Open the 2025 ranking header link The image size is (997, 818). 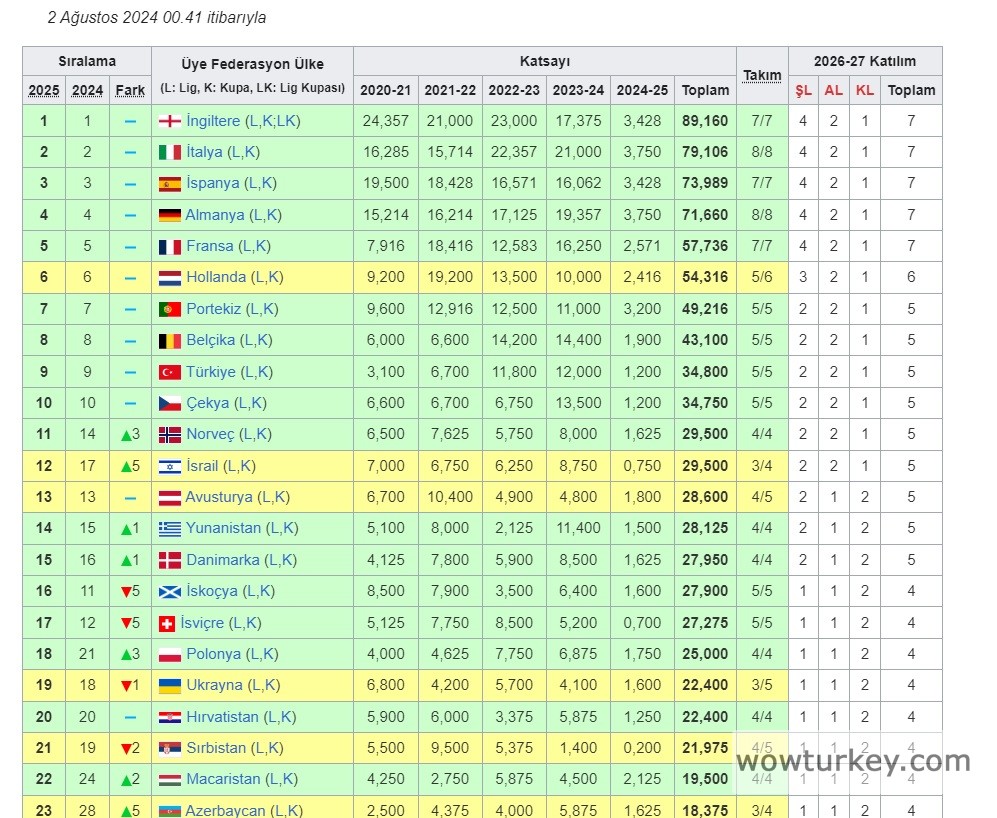[x=44, y=90]
